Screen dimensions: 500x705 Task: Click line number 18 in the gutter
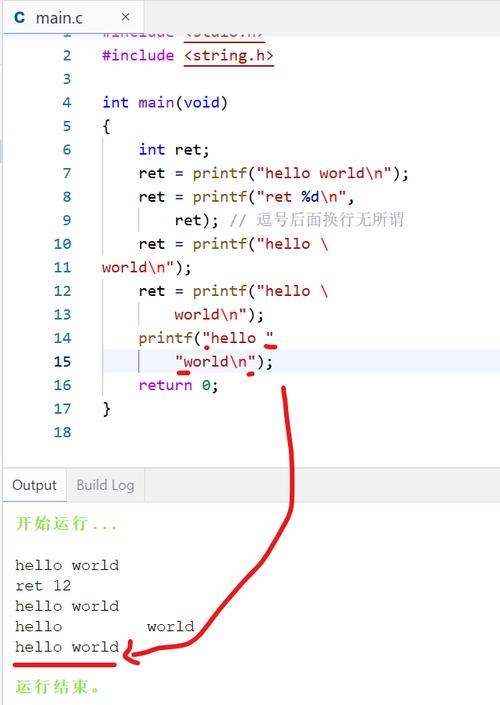[x=62, y=432]
